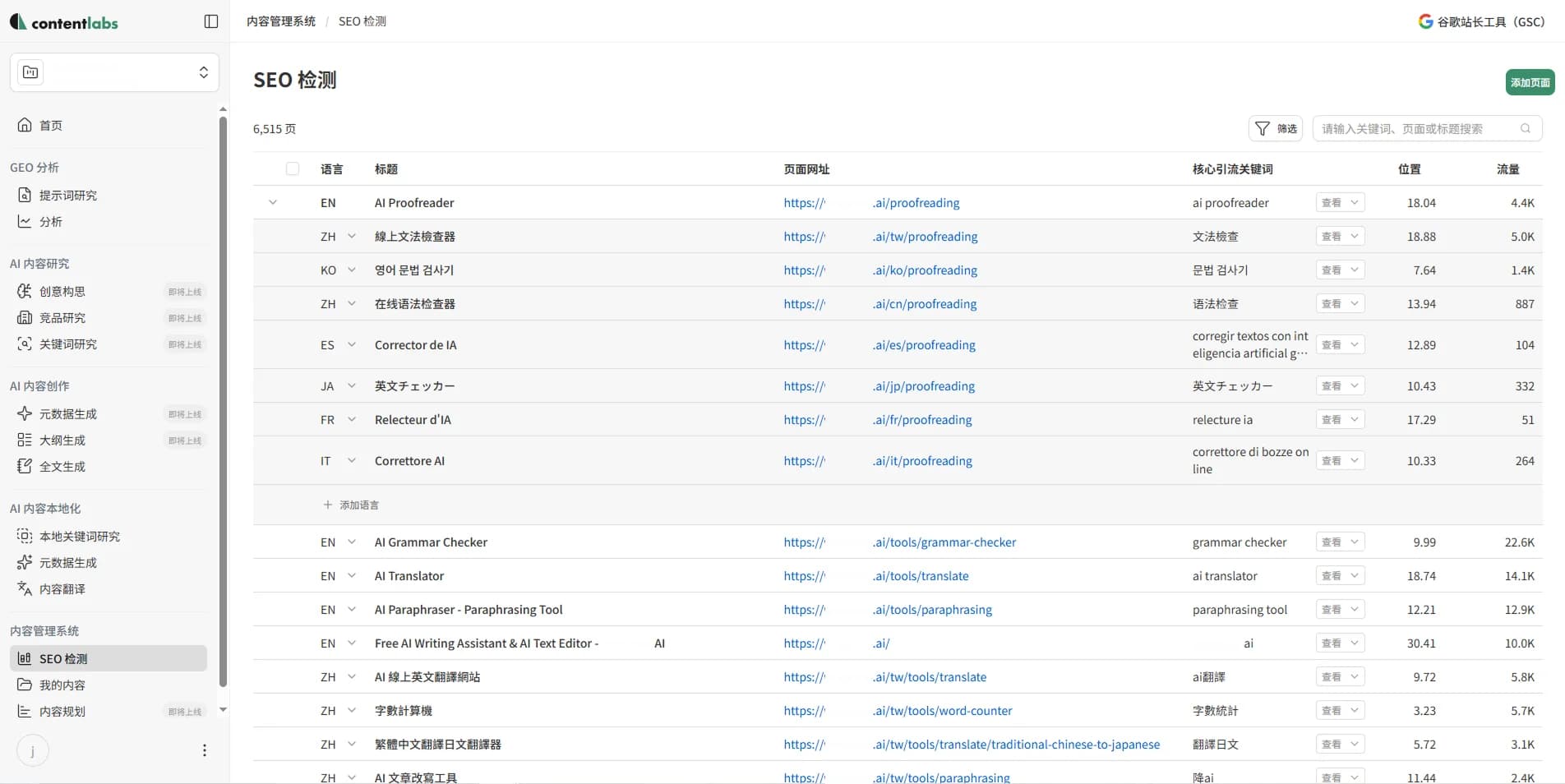1565x784 pixels.
Task: Open the three-dot user menu
Action: coord(205,750)
